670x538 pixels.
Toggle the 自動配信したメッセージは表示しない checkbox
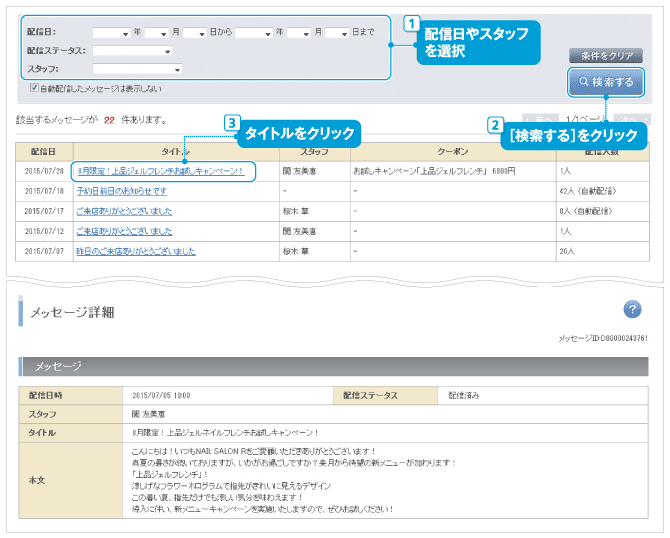[35, 89]
